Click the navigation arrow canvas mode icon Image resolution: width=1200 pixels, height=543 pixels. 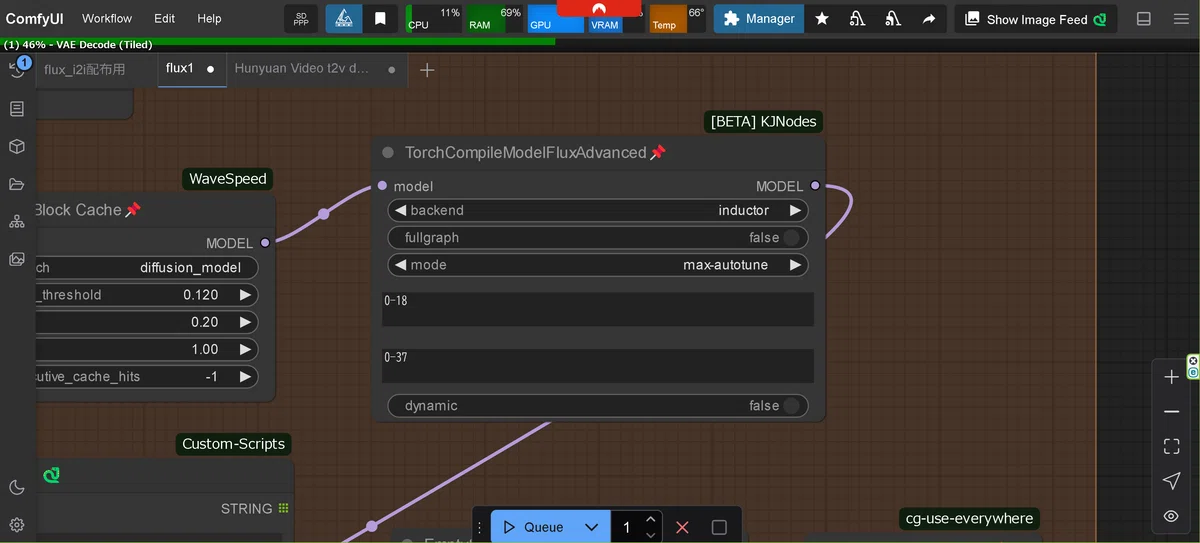(1171, 481)
